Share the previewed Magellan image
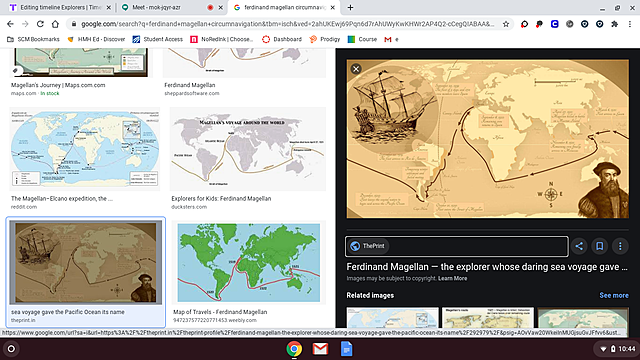 tap(579, 246)
